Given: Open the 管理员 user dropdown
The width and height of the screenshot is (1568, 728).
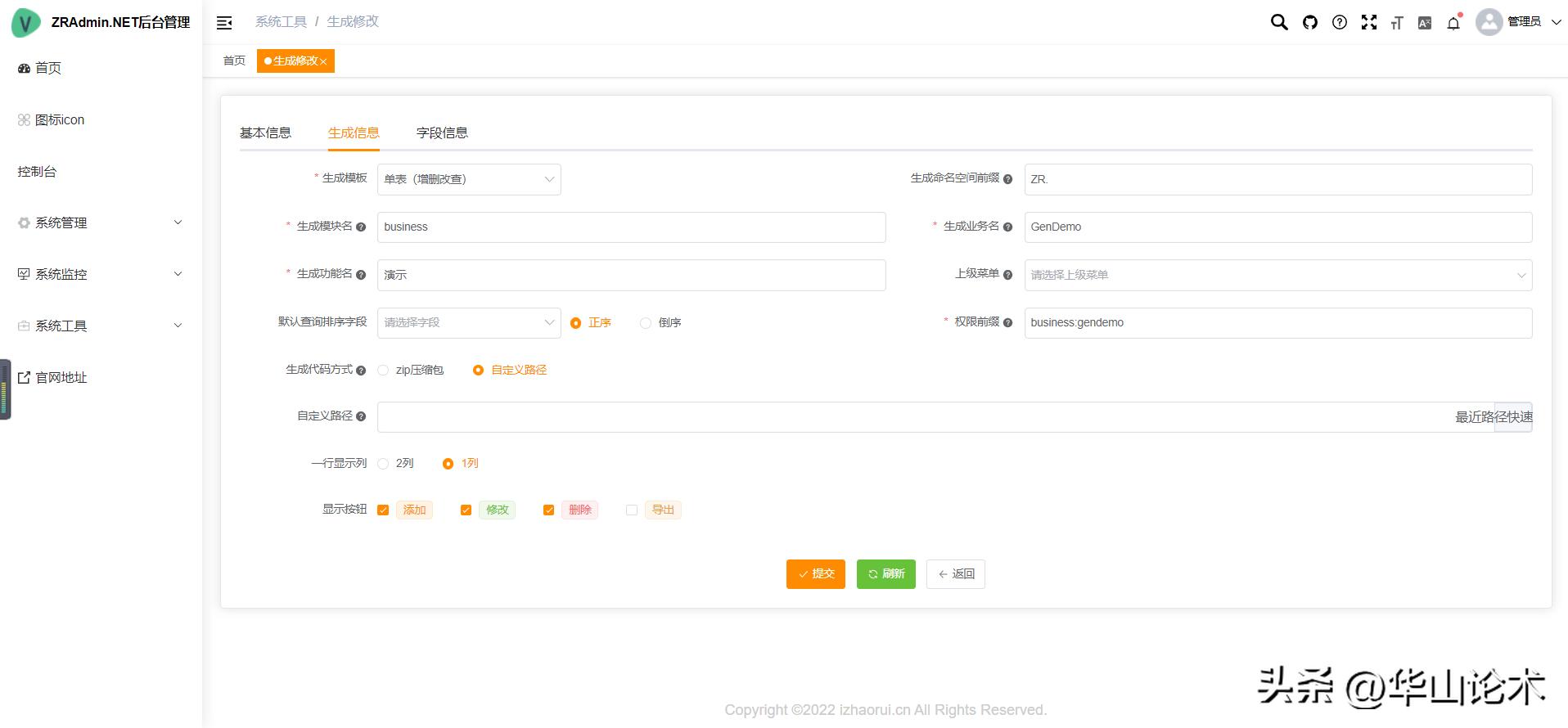Looking at the screenshot, I should click(x=1534, y=22).
